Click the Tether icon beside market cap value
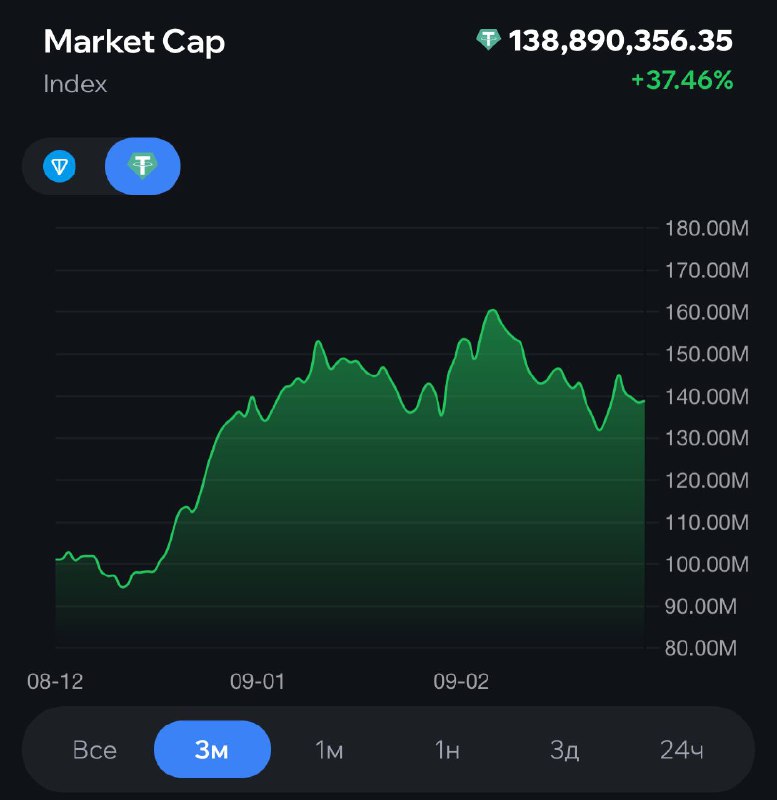The height and width of the screenshot is (800, 777). 488,40
